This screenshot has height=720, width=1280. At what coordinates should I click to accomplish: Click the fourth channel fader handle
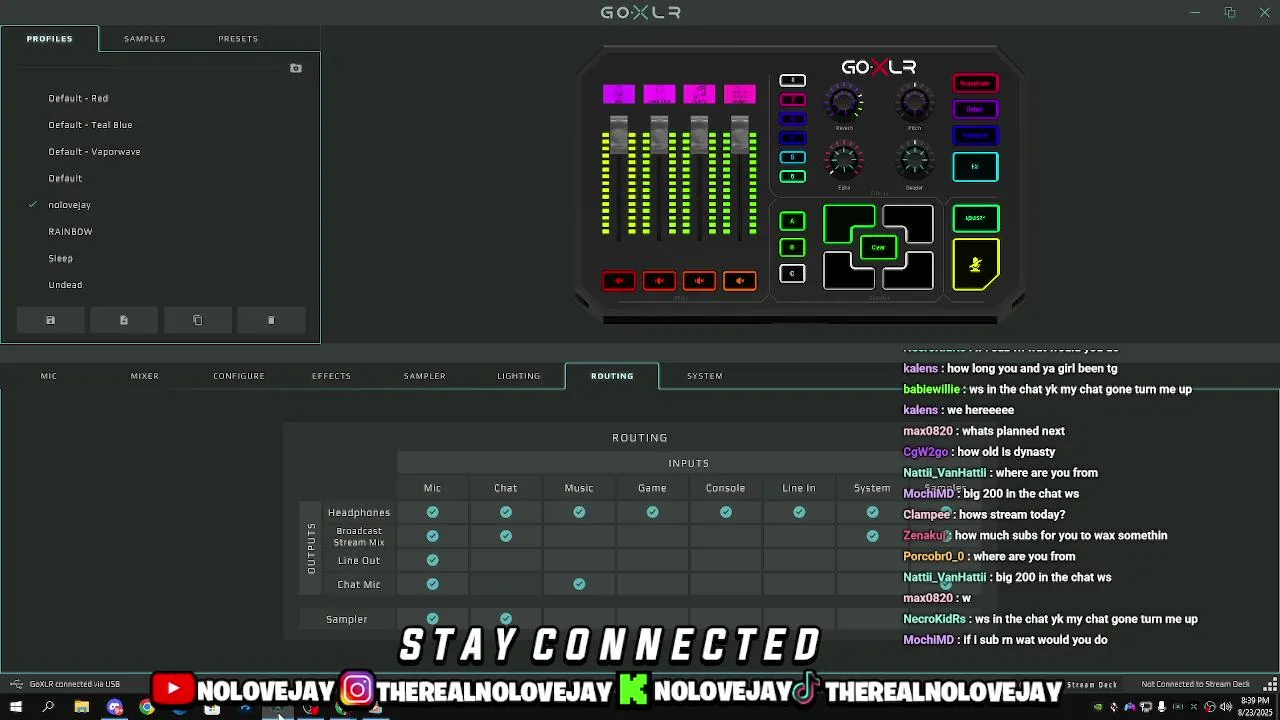point(740,135)
